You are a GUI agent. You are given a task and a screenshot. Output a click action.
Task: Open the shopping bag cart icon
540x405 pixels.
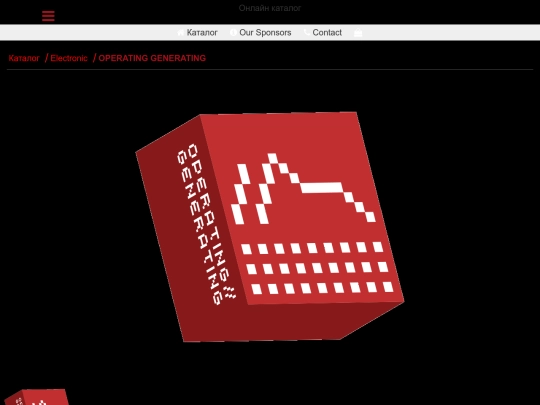[x=358, y=32]
